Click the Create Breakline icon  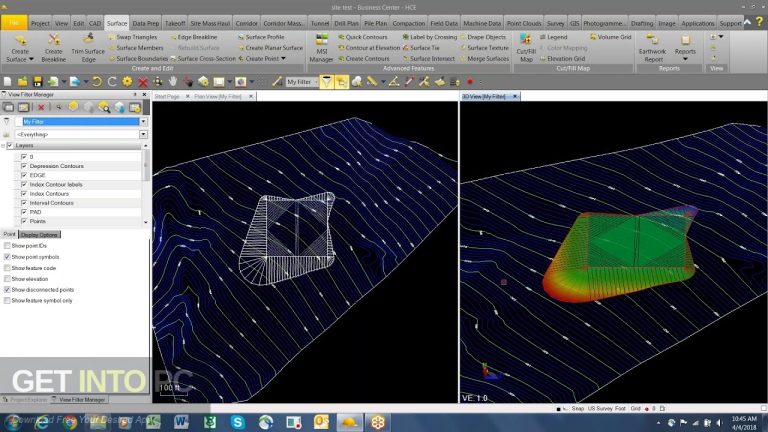[54, 41]
